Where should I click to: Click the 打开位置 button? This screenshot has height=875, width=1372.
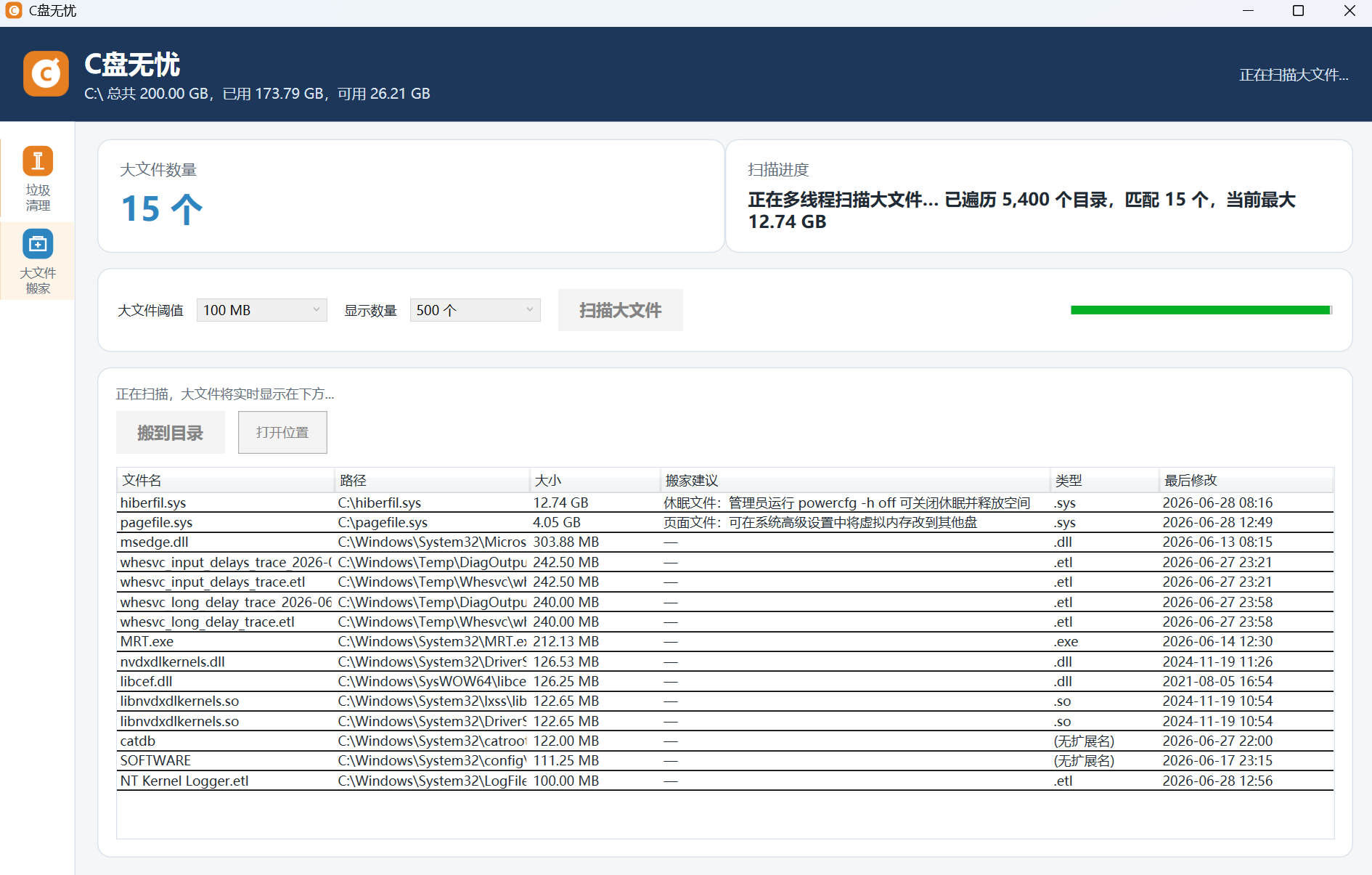[x=282, y=433]
